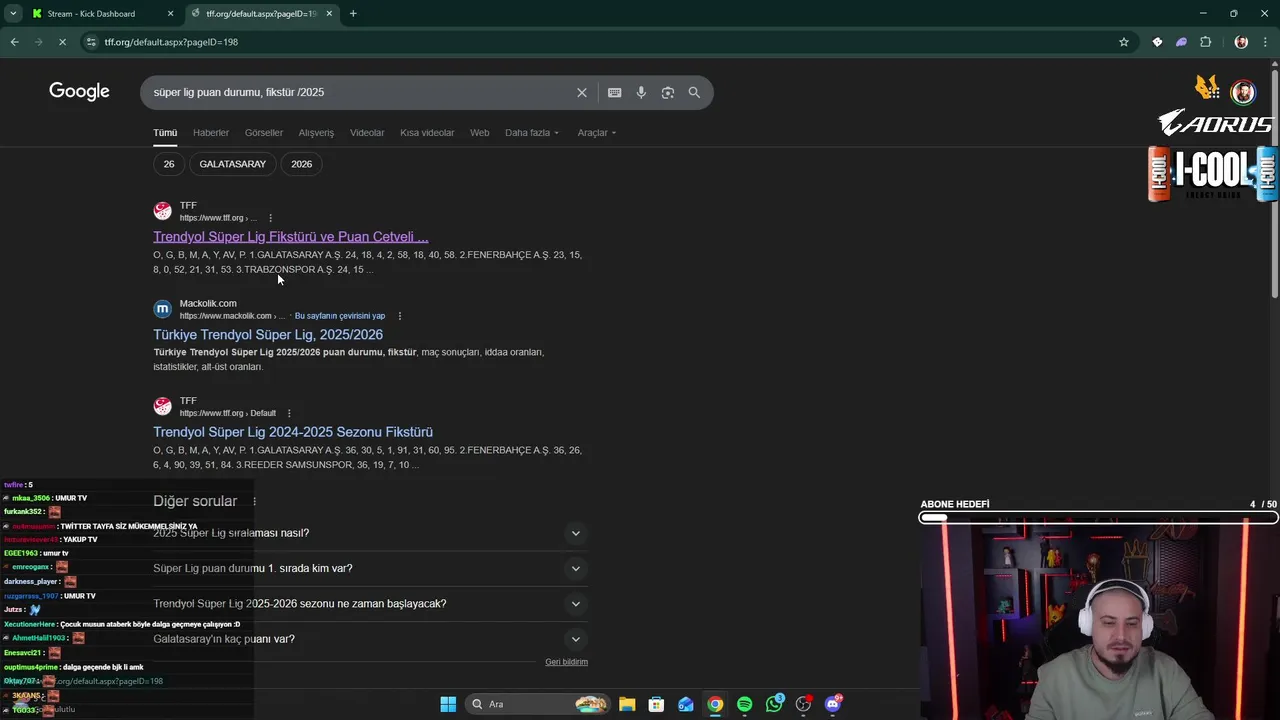Click the white tag-shaped extension icon
1280x720 pixels.
coord(1157,42)
